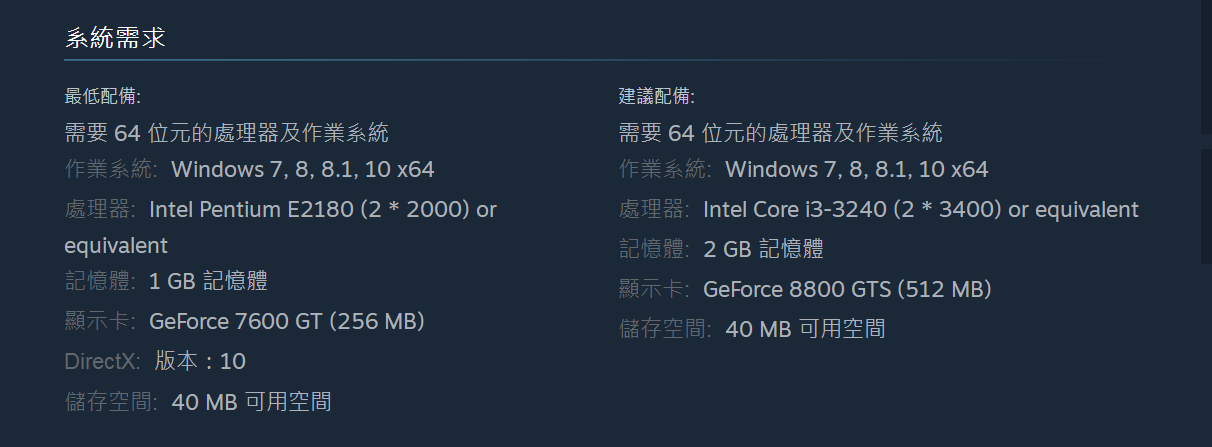Click the DirectX 版本:10 line
The image size is (1212, 447).
tap(155, 362)
